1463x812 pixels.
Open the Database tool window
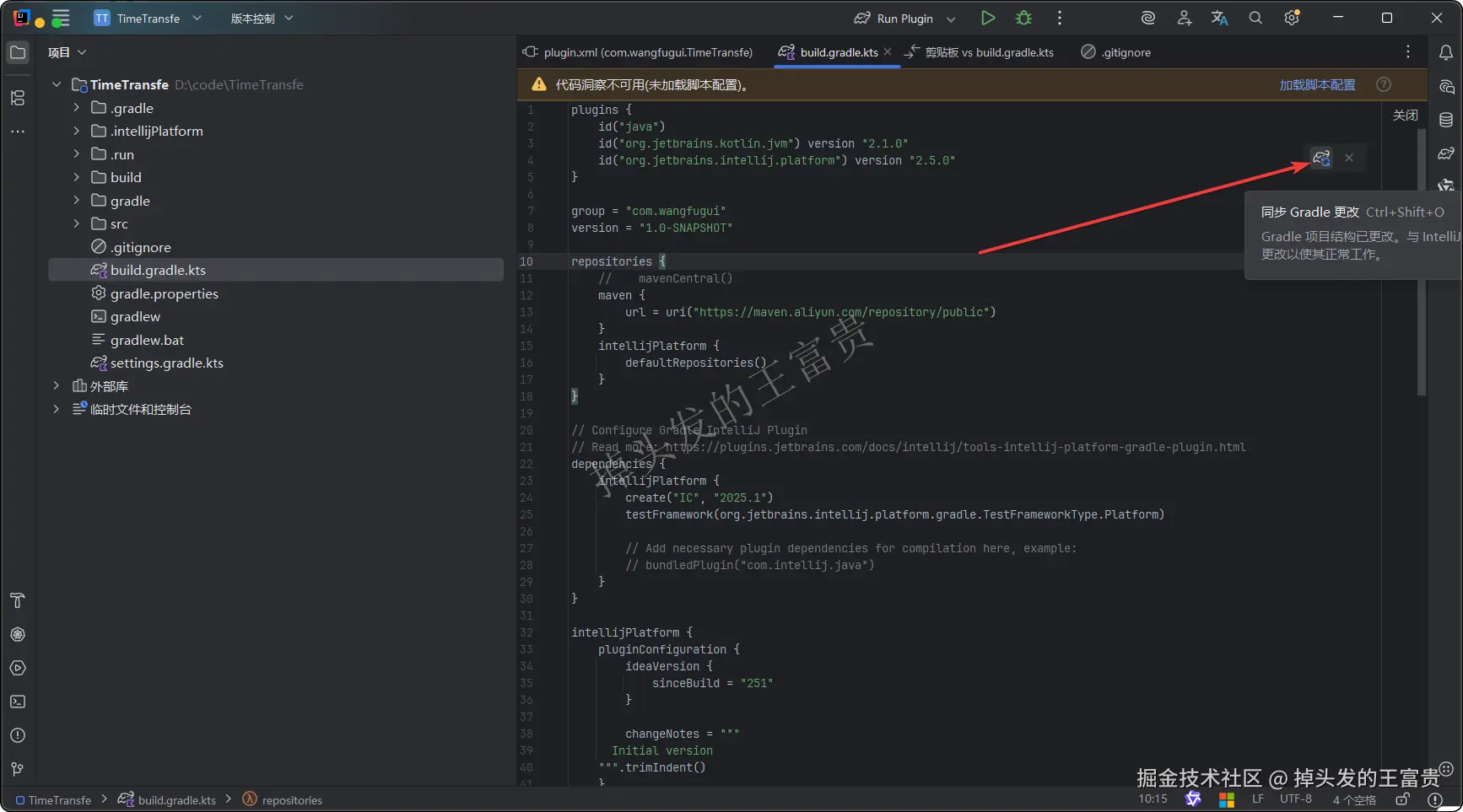pyautogui.click(x=1445, y=120)
